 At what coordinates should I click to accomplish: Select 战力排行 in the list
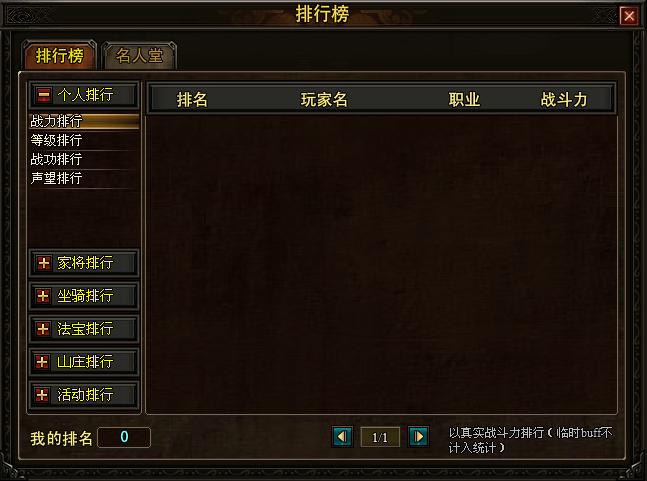click(x=84, y=121)
